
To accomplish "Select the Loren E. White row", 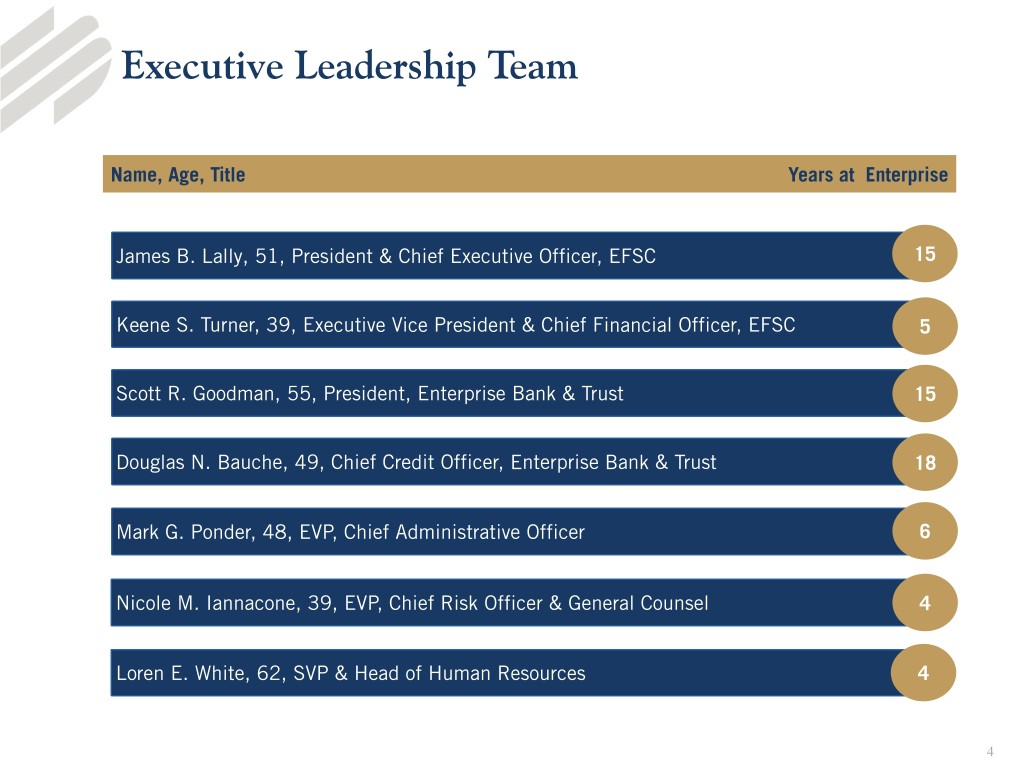I will pyautogui.click(x=500, y=673).
